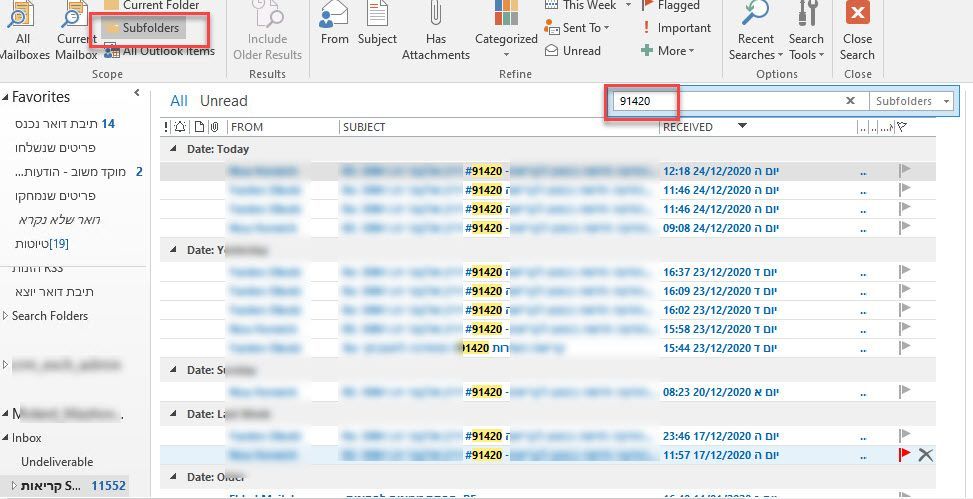Open Sent To refine menu
The width and height of the screenshot is (973, 499).
click(x=577, y=28)
